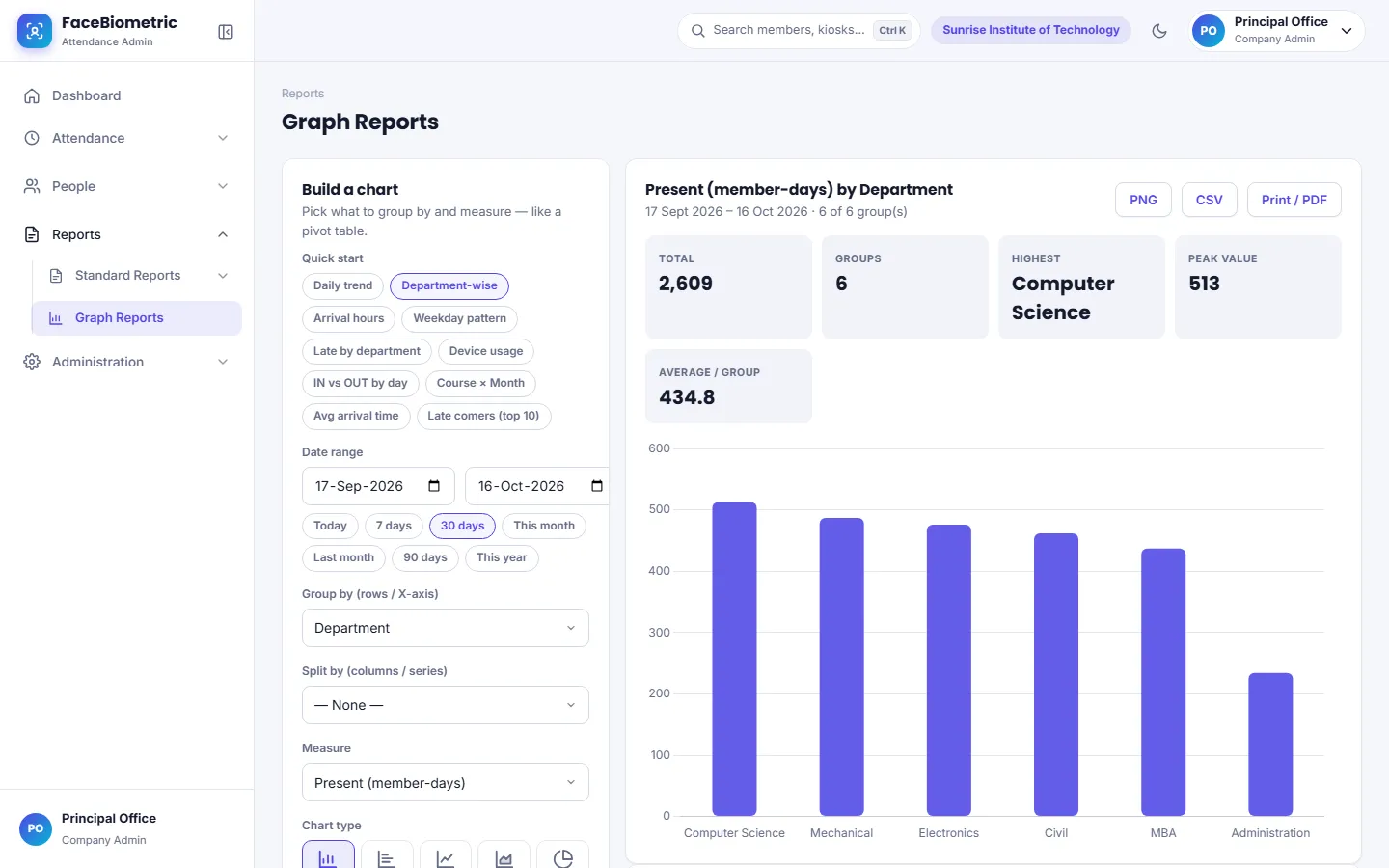Open the Split by dropdown
1389x868 pixels.
pyautogui.click(x=446, y=705)
